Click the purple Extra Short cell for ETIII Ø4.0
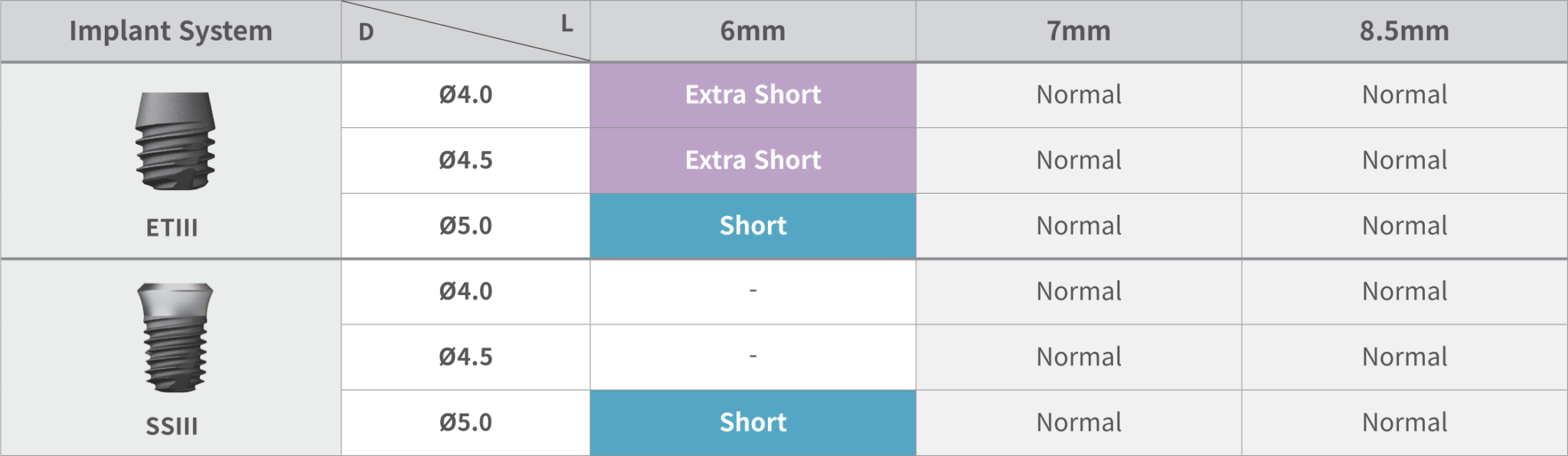The height and width of the screenshot is (456, 1568). click(x=753, y=95)
